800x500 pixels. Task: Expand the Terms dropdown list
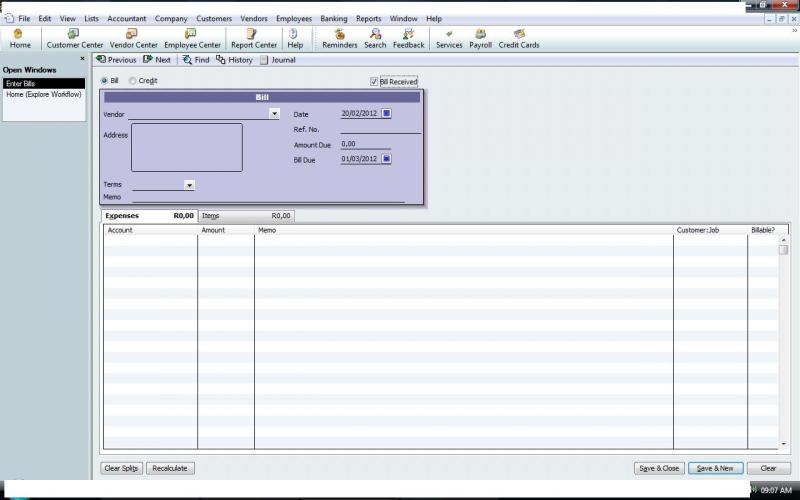tap(189, 185)
